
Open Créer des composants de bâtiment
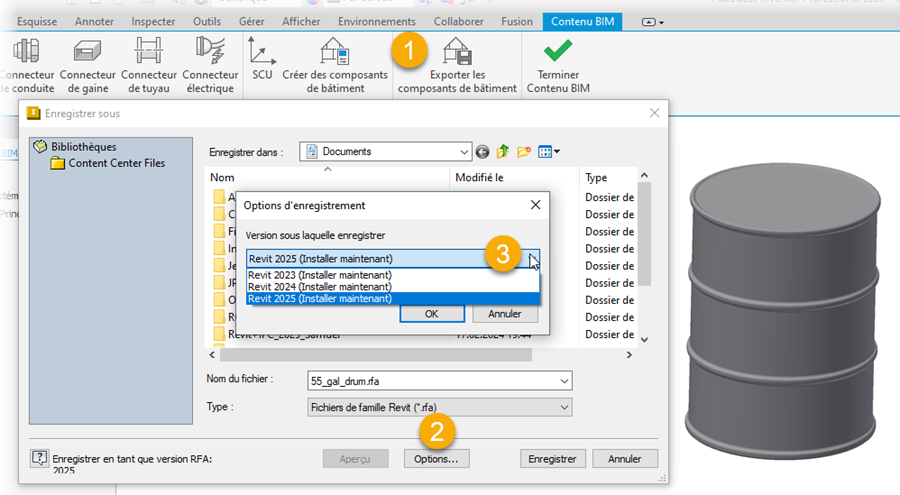[335, 65]
